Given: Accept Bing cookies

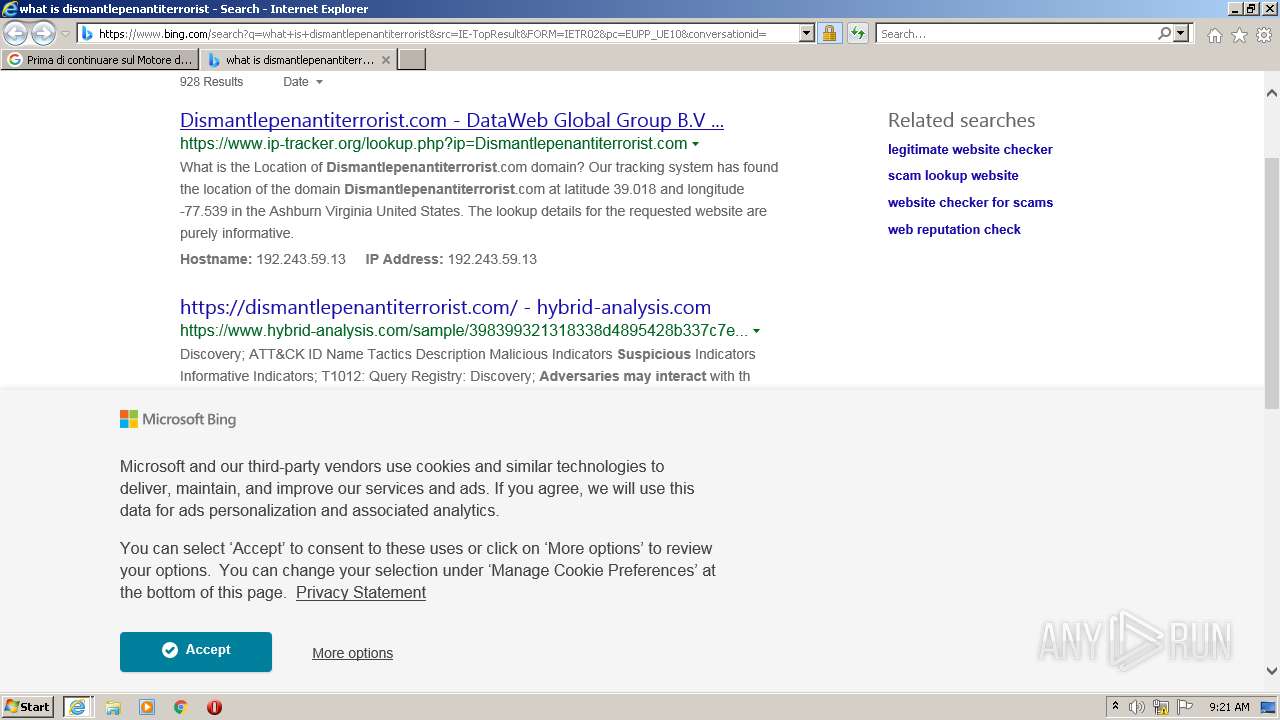Looking at the screenshot, I should [196, 651].
